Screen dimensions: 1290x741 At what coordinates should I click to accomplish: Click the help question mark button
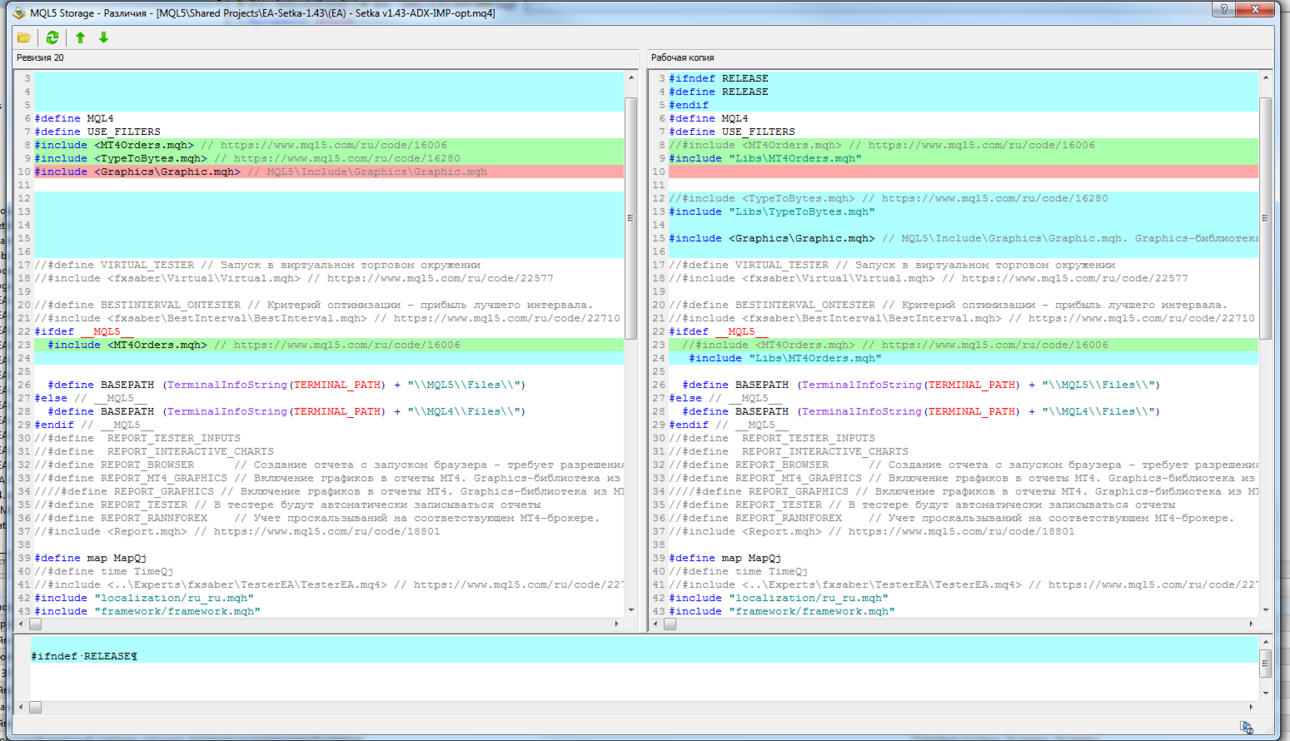(1222, 9)
